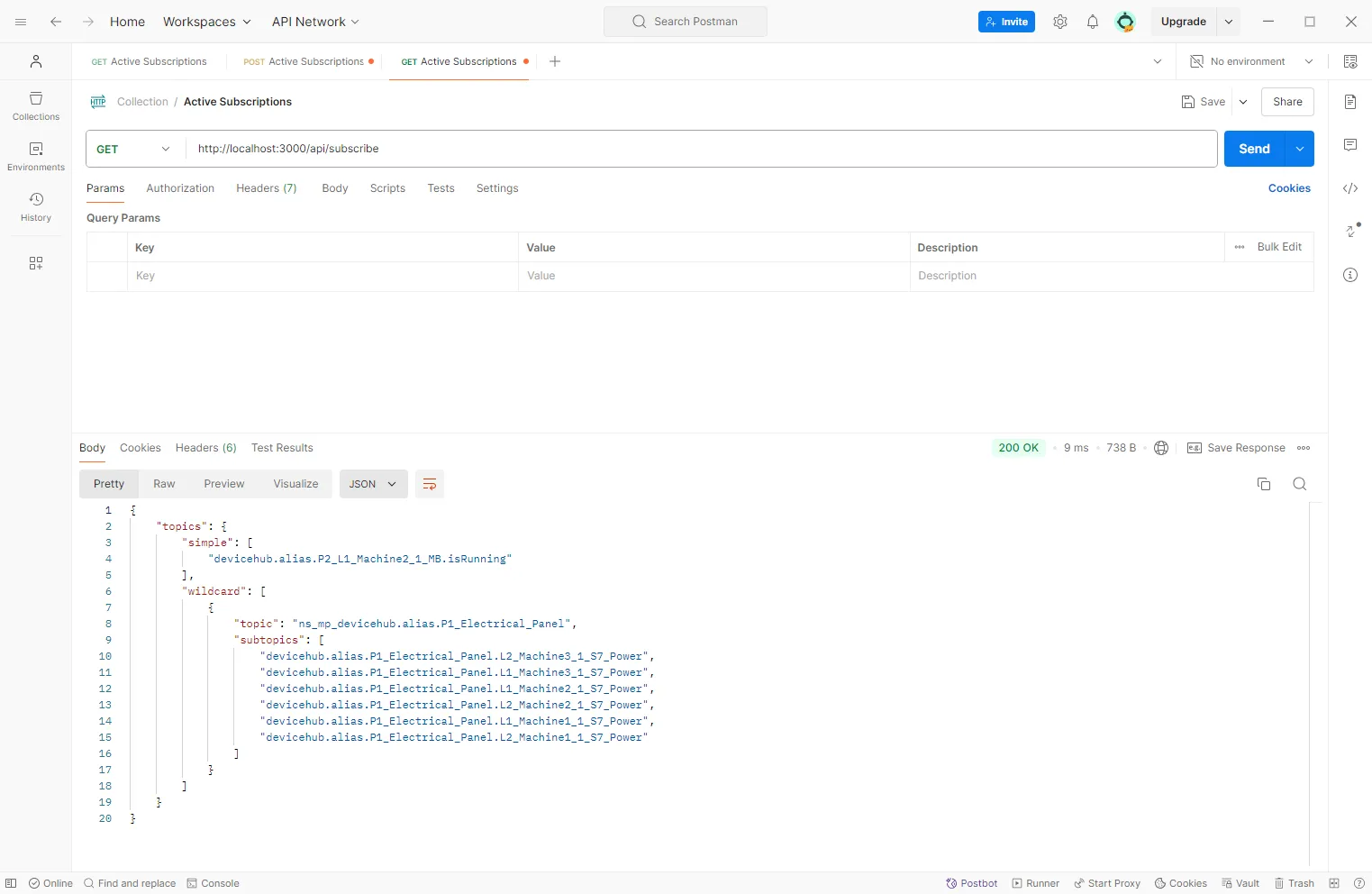
Task: Open the notifications bell
Action: [1093, 22]
